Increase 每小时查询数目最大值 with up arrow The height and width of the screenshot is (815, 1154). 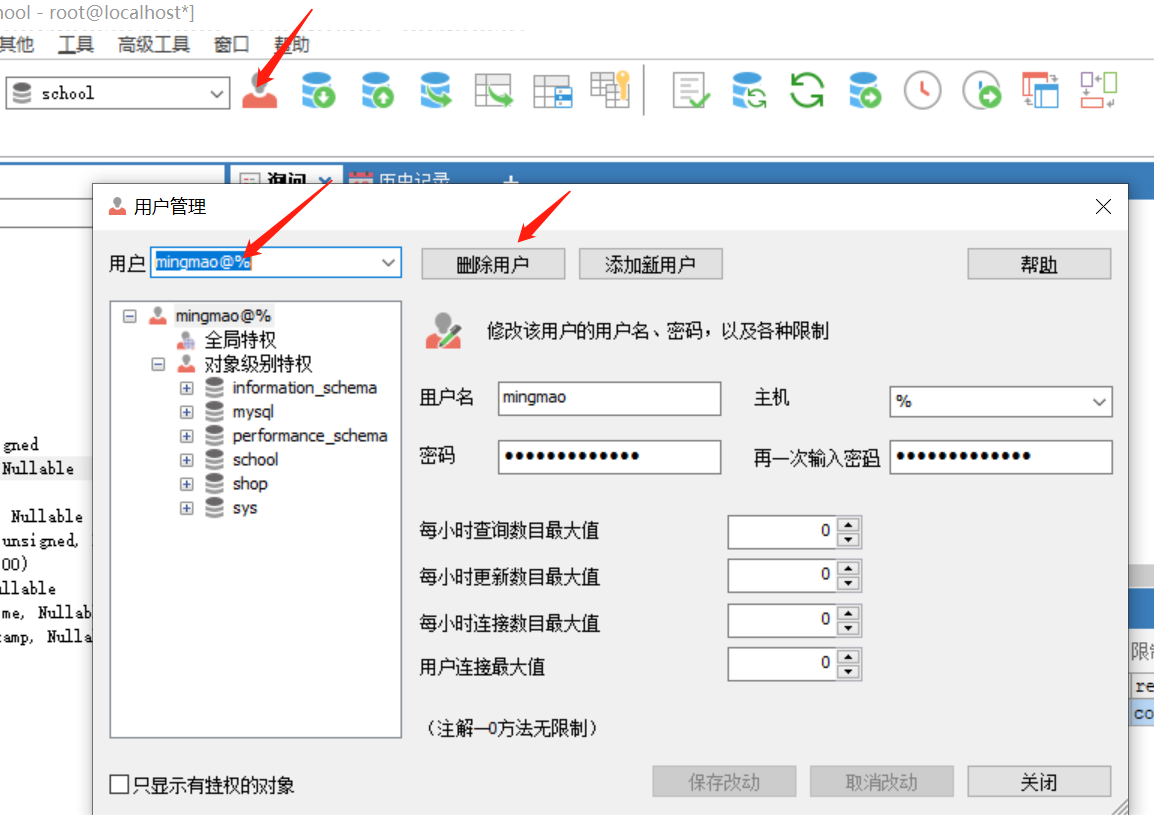coord(849,525)
